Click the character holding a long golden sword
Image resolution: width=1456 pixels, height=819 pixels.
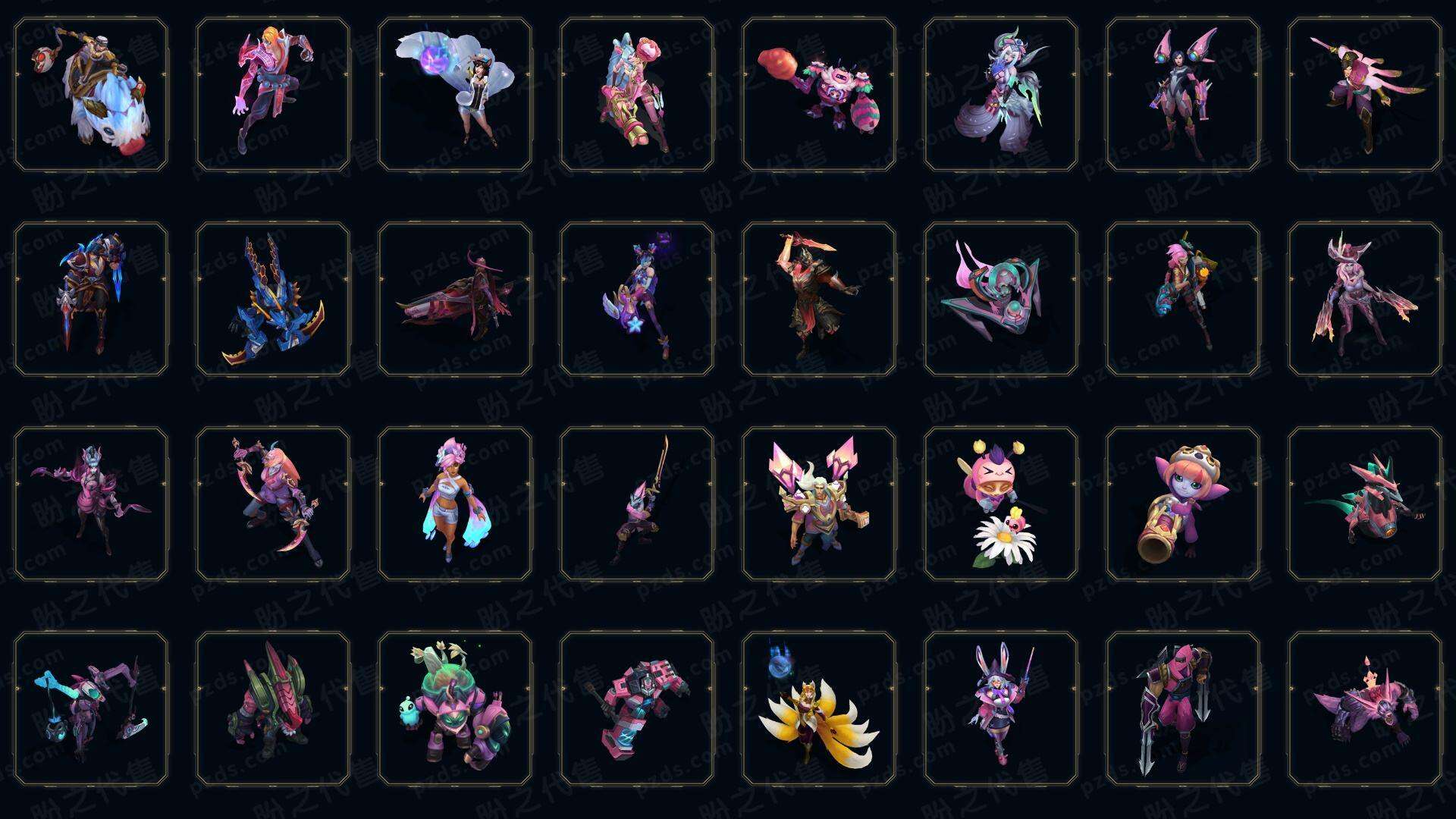[x=637, y=504]
